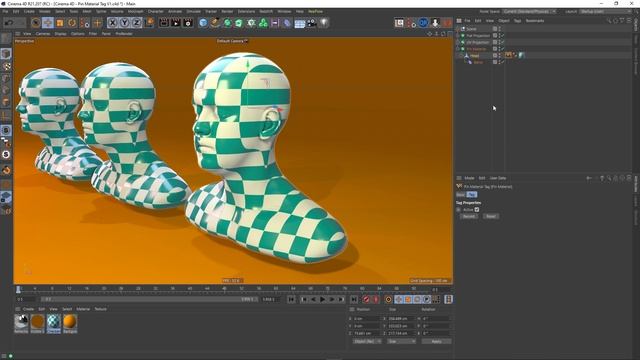Image resolution: width=640 pixels, height=360 pixels.
Task: Activate the Scale tool
Action: click(60, 23)
